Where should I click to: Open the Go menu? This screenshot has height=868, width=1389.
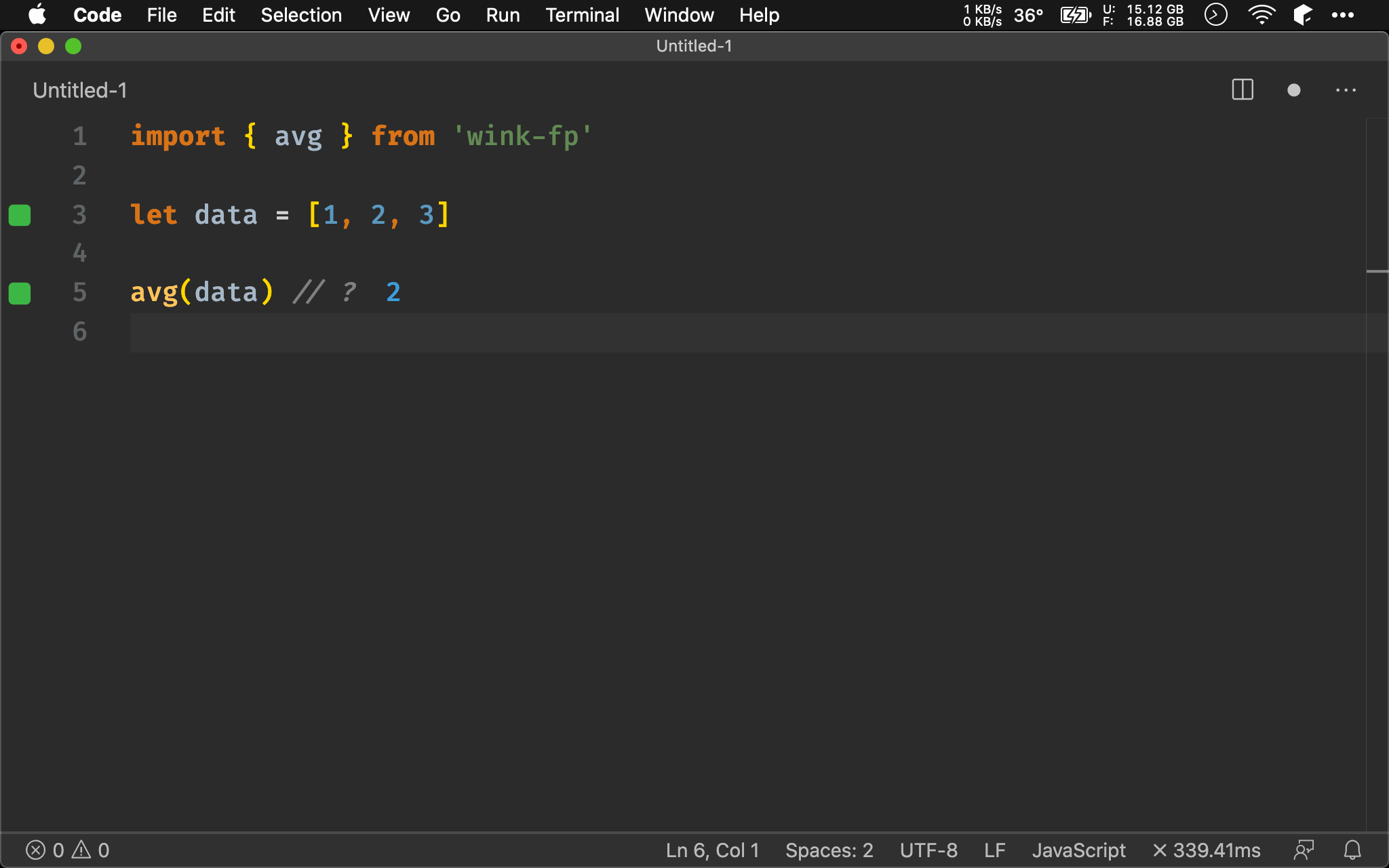(448, 15)
